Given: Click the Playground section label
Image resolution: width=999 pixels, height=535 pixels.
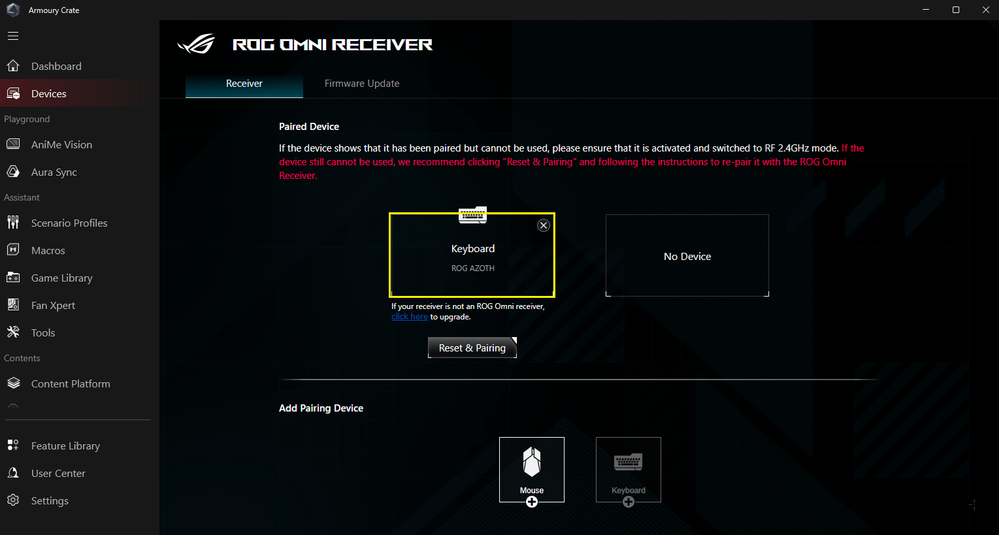Looking at the screenshot, I should (x=27, y=119).
